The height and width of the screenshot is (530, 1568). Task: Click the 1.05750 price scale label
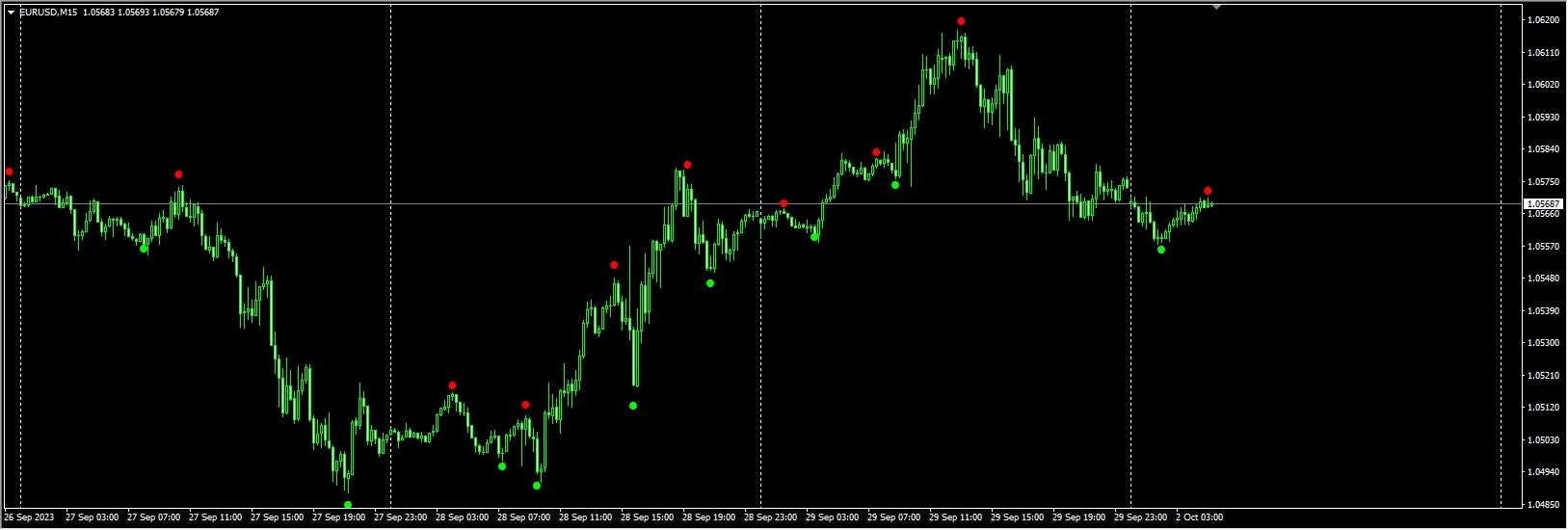tap(1544, 182)
